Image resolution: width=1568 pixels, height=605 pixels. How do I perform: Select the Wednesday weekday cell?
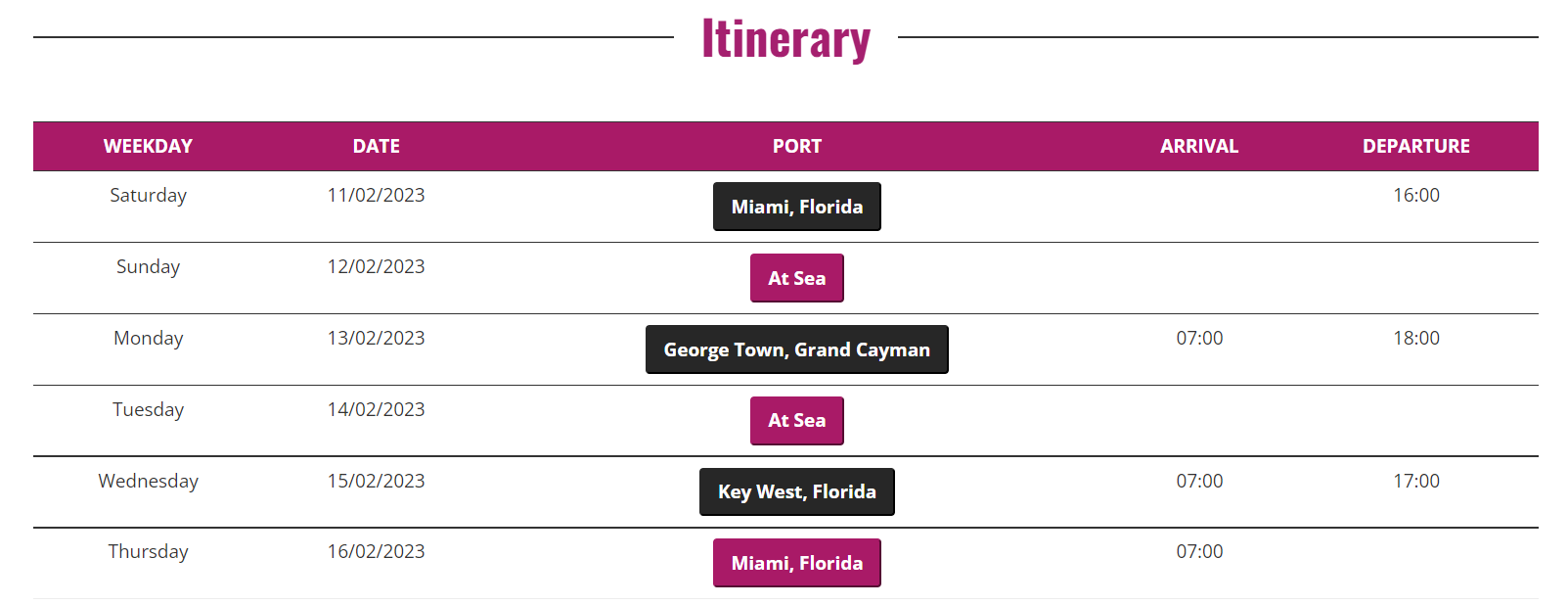pyautogui.click(x=148, y=481)
